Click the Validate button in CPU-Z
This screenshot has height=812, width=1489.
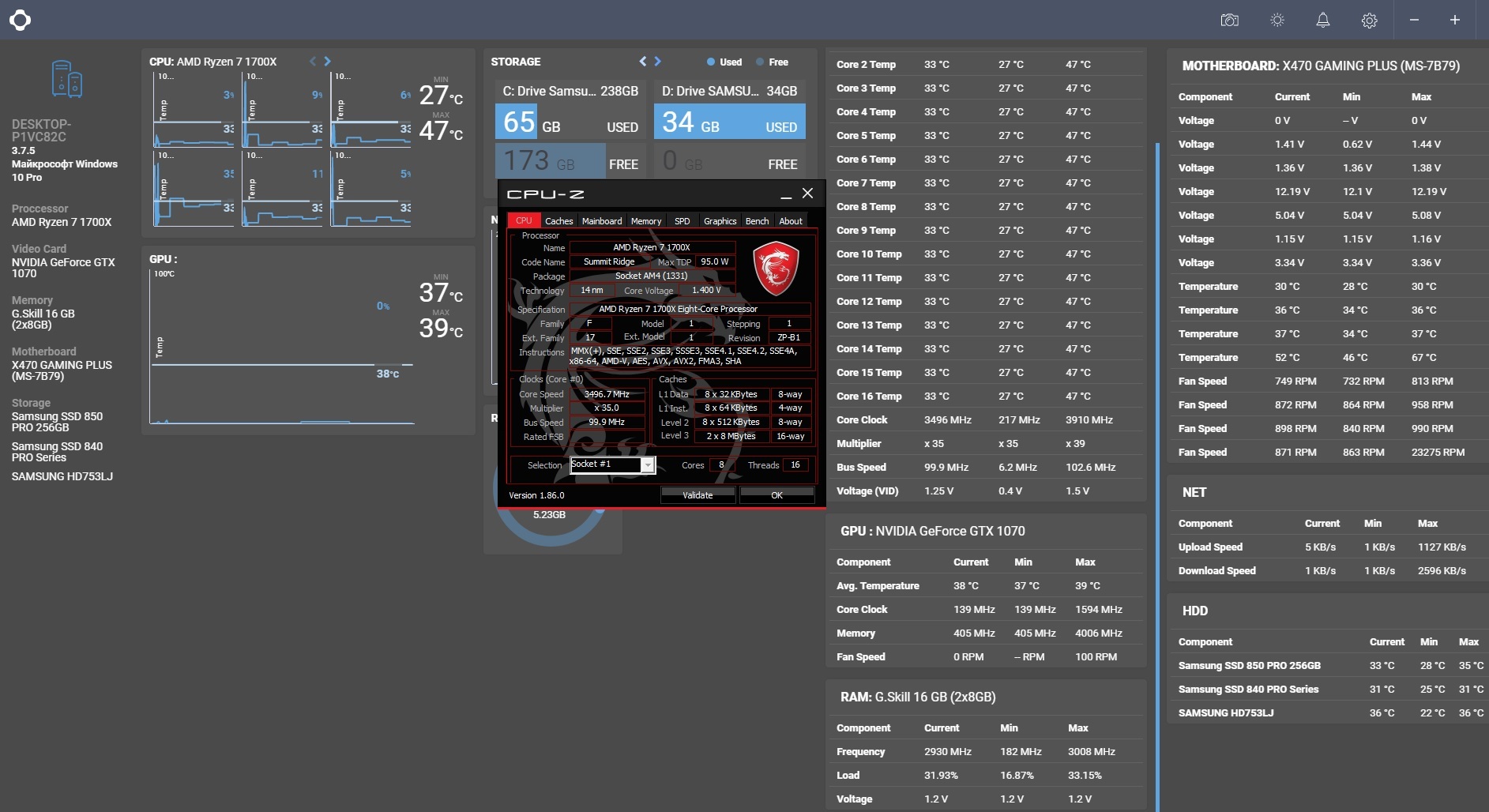click(697, 495)
